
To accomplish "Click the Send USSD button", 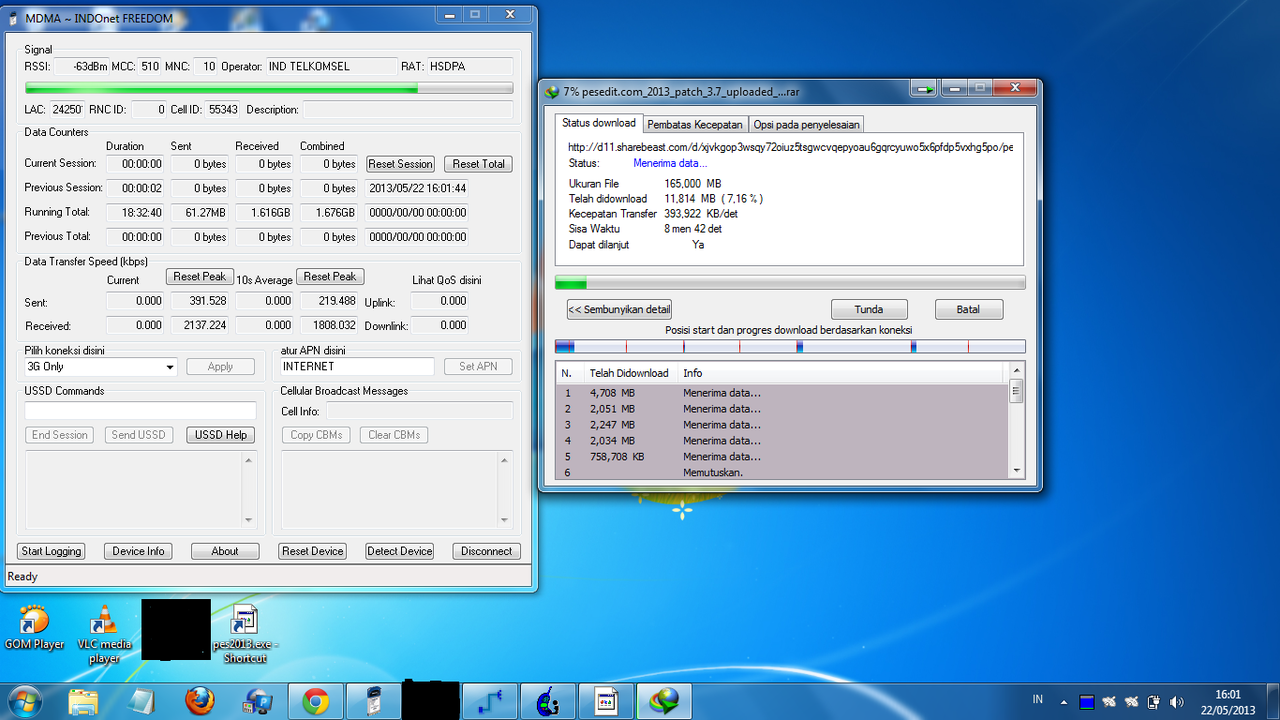I will point(139,435).
